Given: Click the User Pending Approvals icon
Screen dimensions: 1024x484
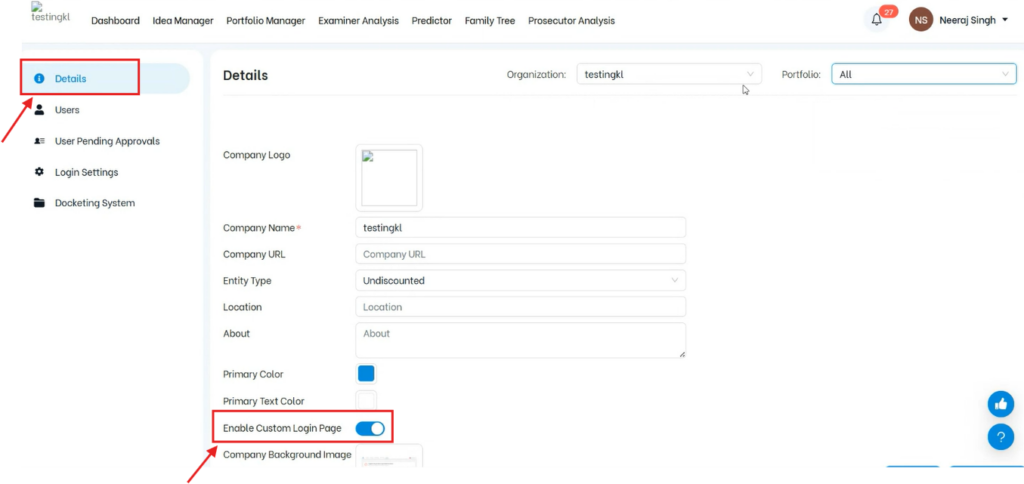Looking at the screenshot, I should (x=39, y=141).
